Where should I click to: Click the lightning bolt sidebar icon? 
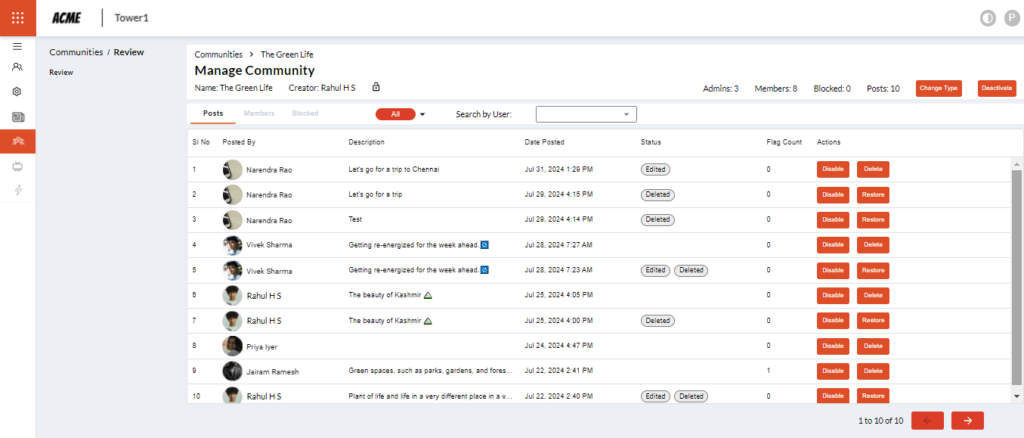click(17, 190)
